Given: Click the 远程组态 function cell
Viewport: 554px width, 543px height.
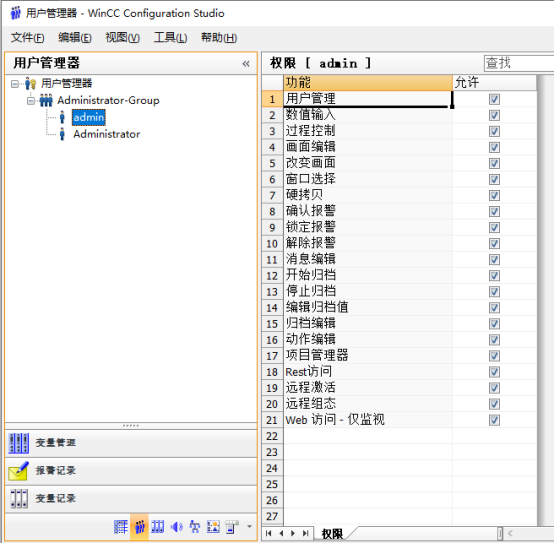Looking at the screenshot, I should point(368,404).
